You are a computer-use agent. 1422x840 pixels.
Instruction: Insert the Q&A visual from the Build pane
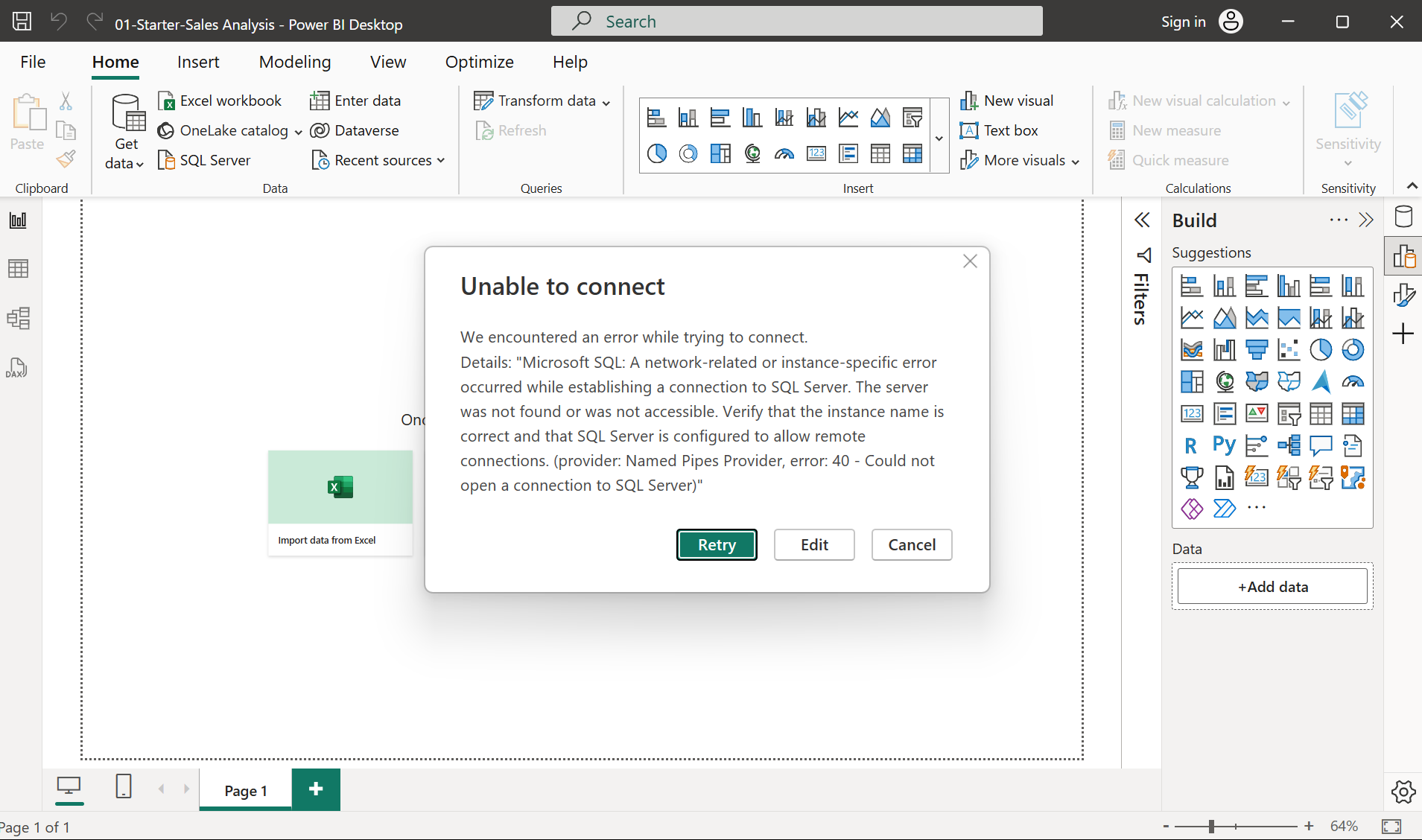[1321, 445]
